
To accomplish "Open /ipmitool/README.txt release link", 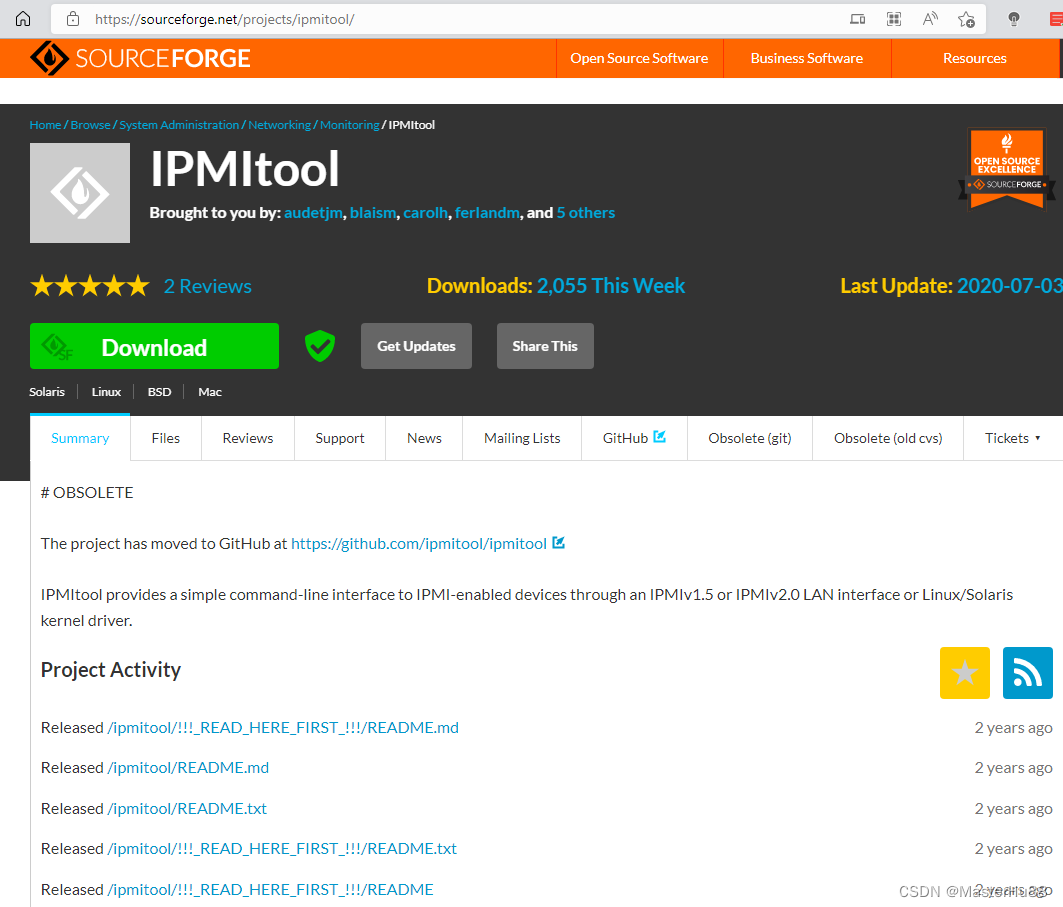I will pyautogui.click(x=187, y=808).
